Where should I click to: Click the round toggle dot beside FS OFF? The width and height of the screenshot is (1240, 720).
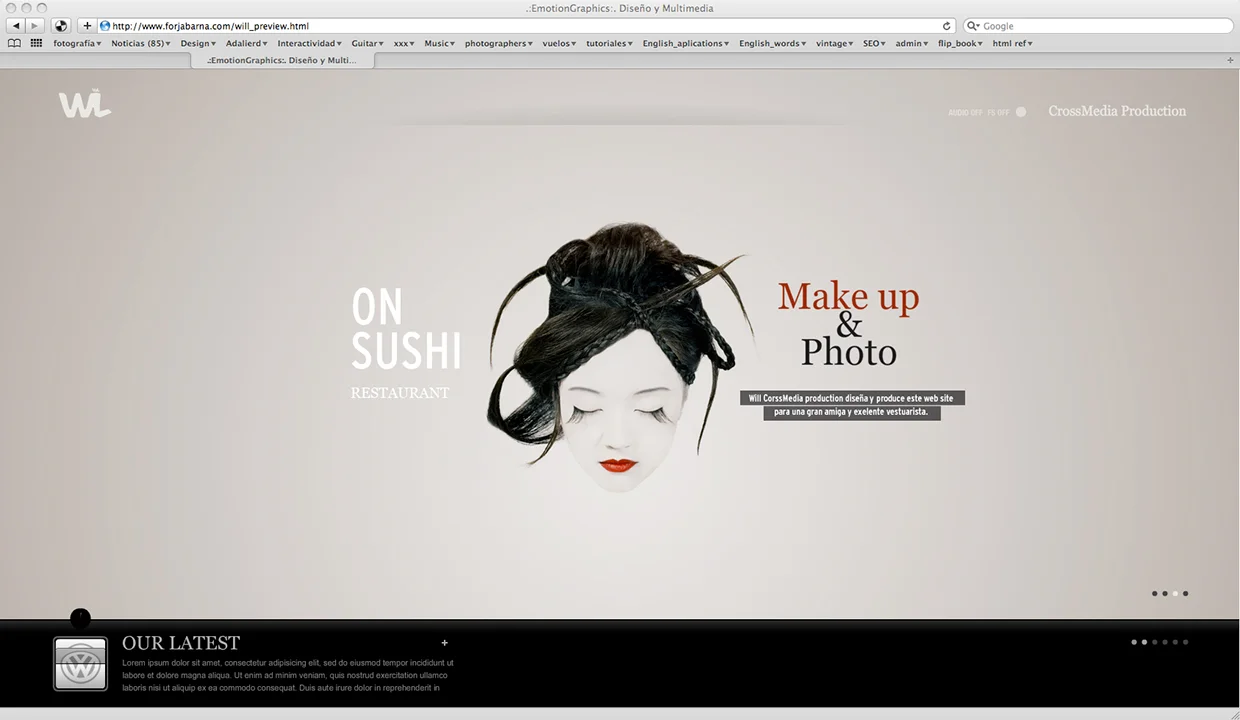(1021, 112)
